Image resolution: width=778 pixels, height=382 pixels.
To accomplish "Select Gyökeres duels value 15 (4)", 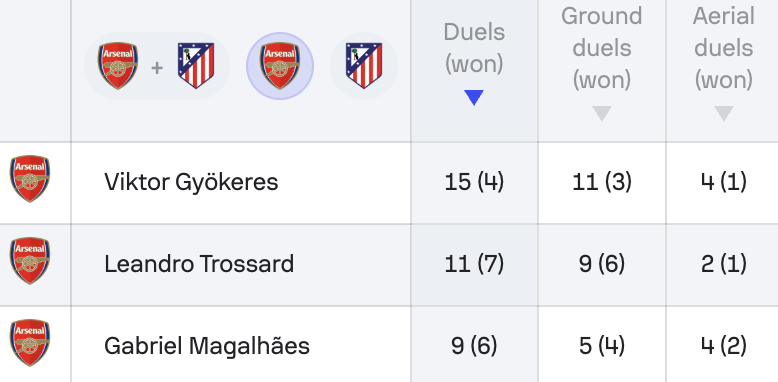I will [x=474, y=182].
